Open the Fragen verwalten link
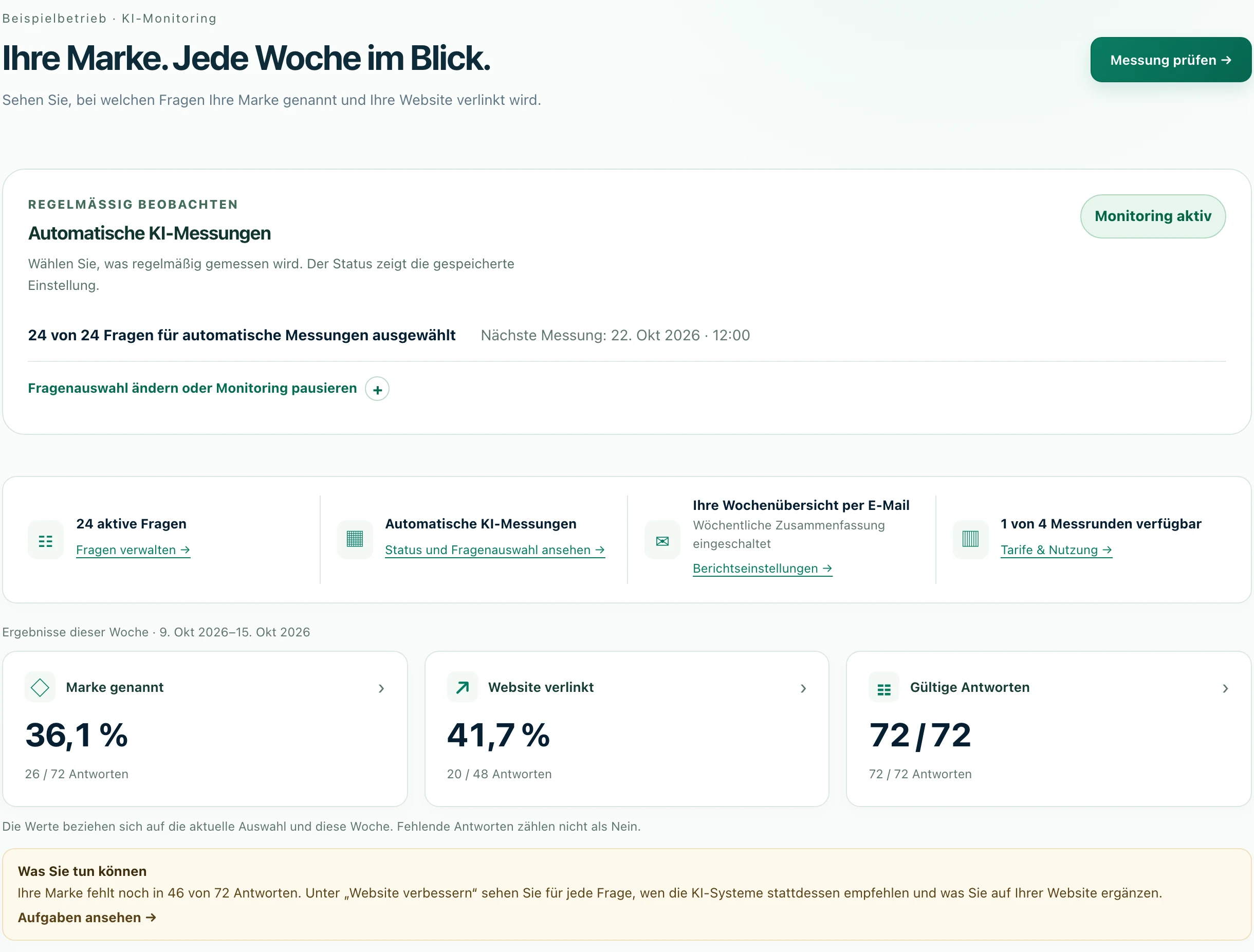 (x=133, y=550)
